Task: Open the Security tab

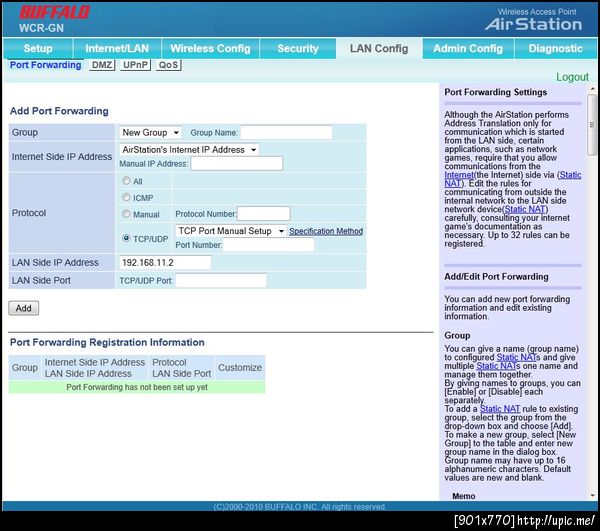Action: (298, 49)
